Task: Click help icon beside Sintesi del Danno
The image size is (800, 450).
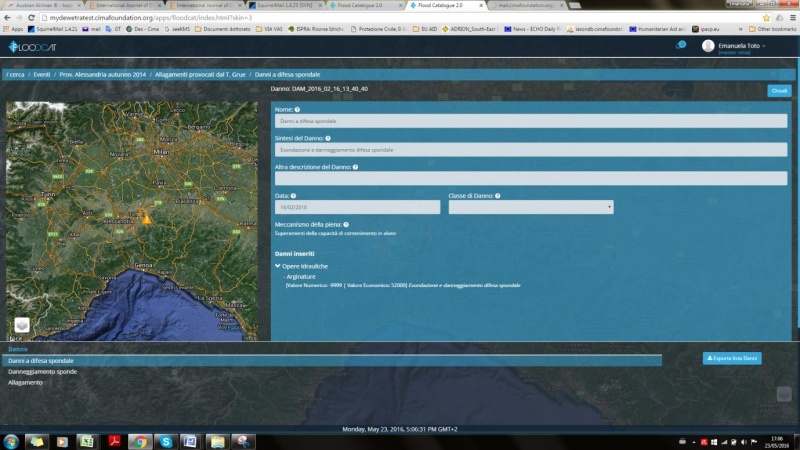Action: 328,138
